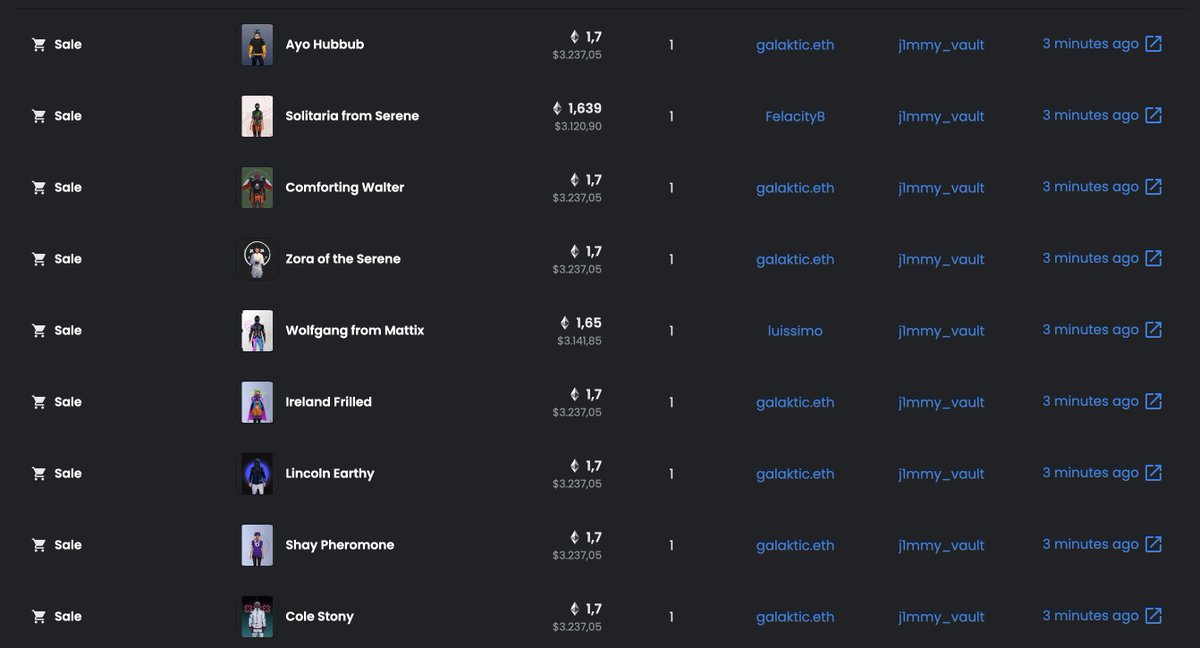Click the cart icon in Comforting Walter row
Screen dimensions: 1200x648
[x=39, y=188]
